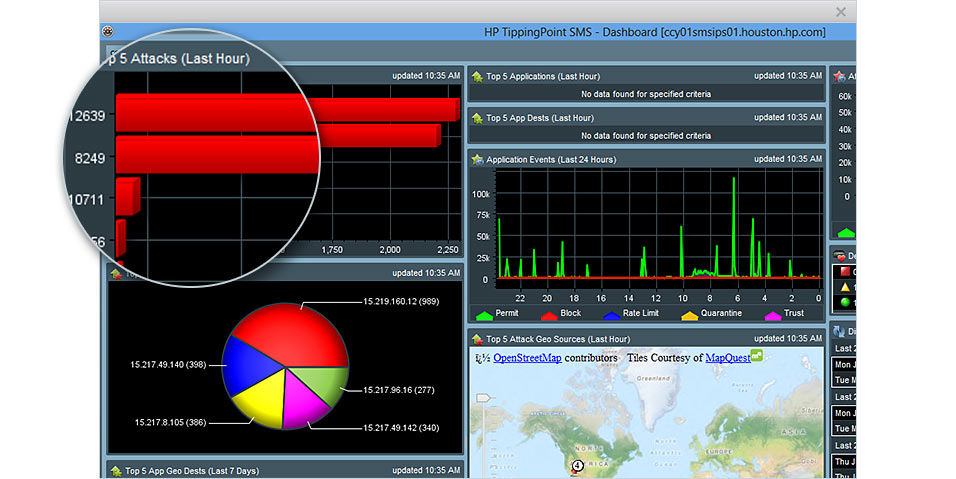Click the green ball status icon
The image size is (956, 479).
coord(844,302)
